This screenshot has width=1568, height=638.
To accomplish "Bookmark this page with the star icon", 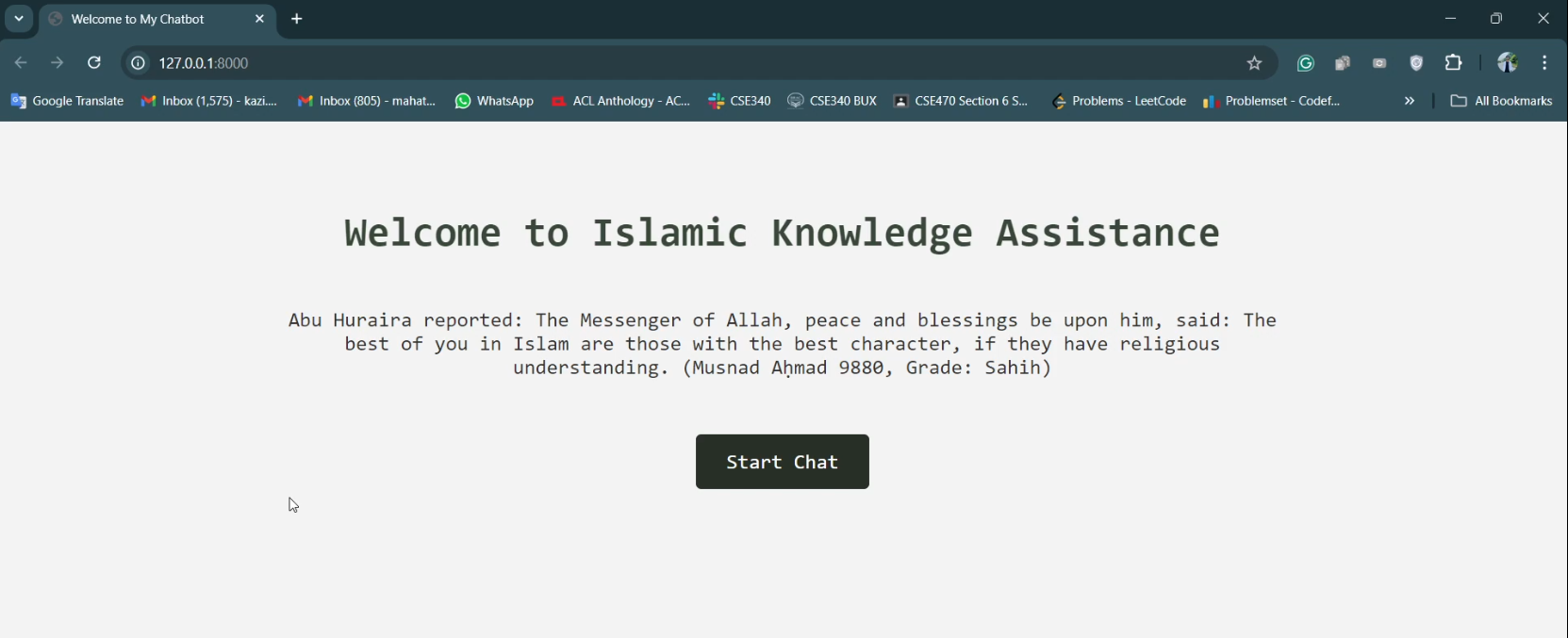I will [1254, 63].
